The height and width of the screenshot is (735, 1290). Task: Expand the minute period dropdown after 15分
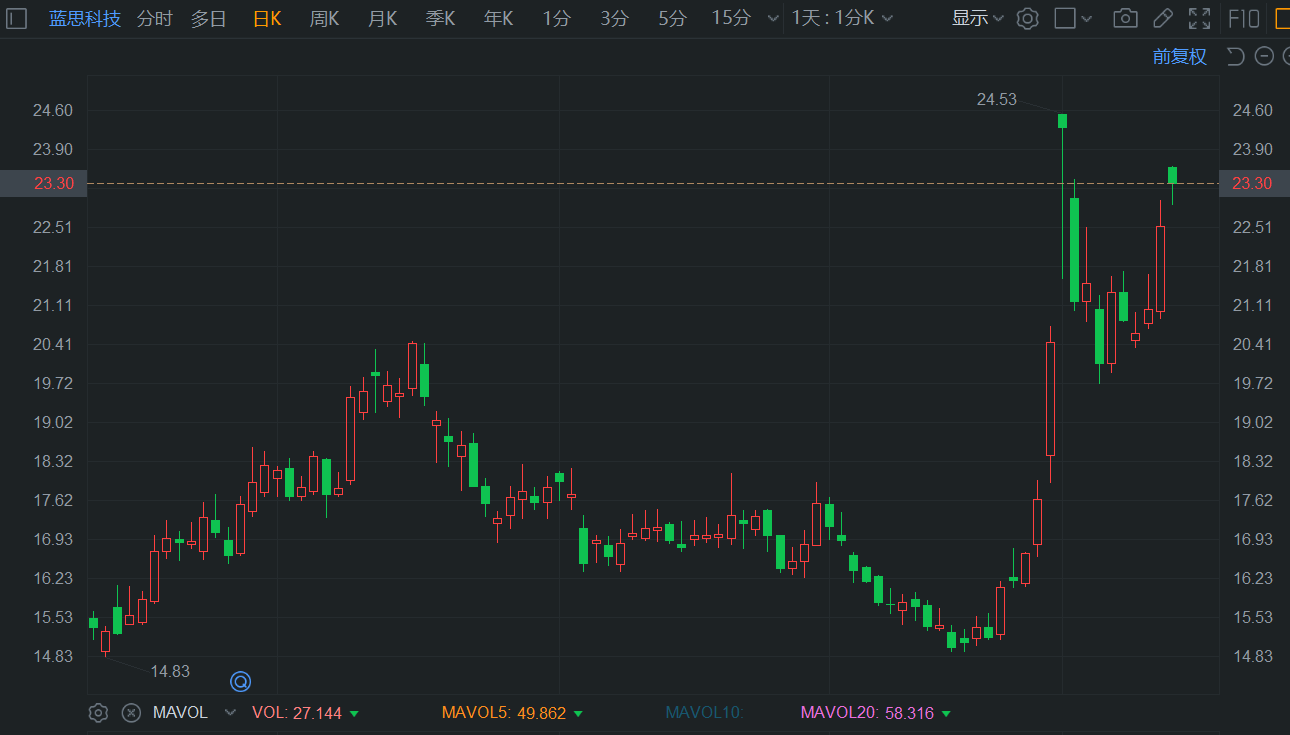pos(771,18)
